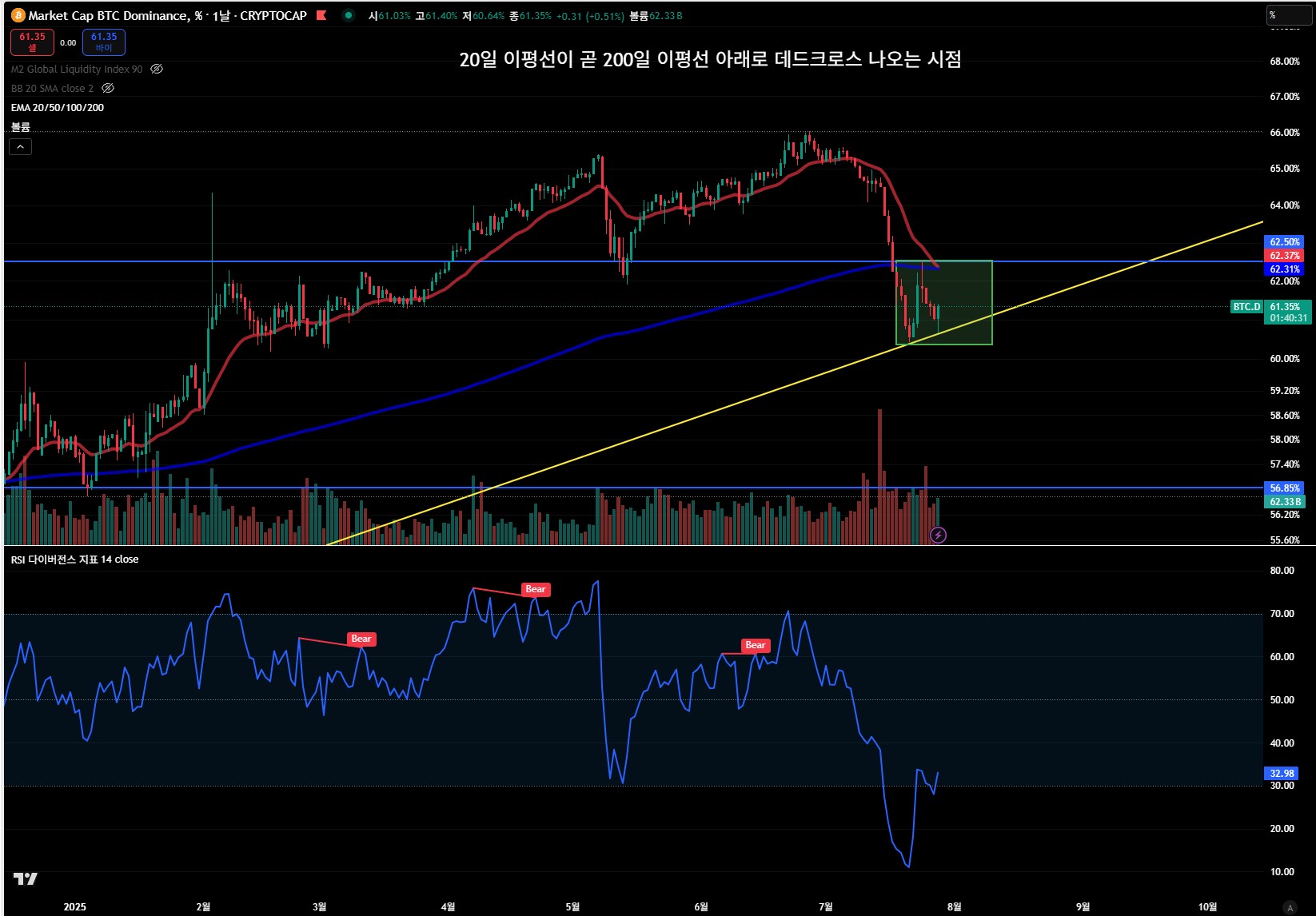Toggle auto scale with the A button
Screen dimensions: 1316x916
(x=1289, y=907)
